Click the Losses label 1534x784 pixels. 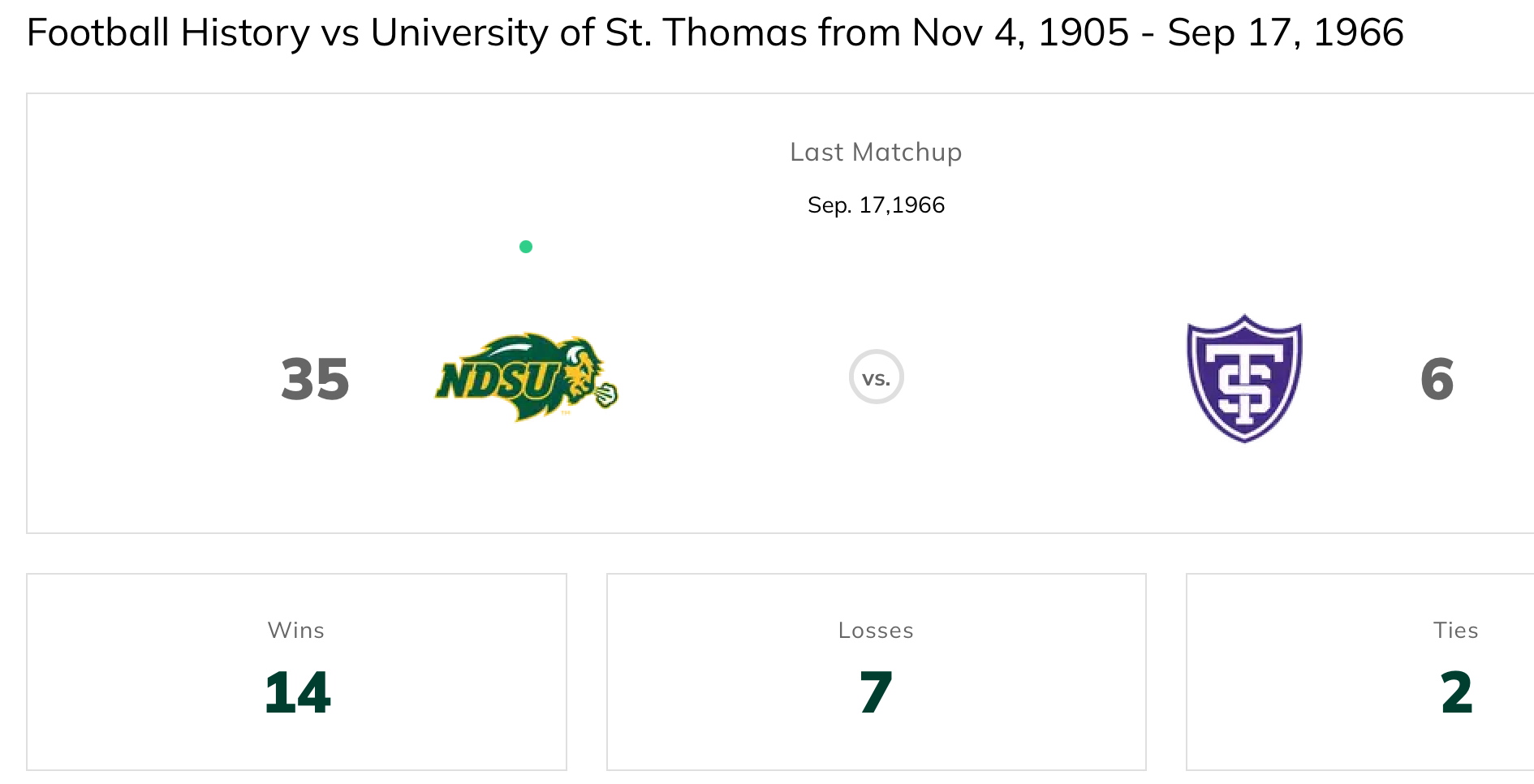click(876, 631)
